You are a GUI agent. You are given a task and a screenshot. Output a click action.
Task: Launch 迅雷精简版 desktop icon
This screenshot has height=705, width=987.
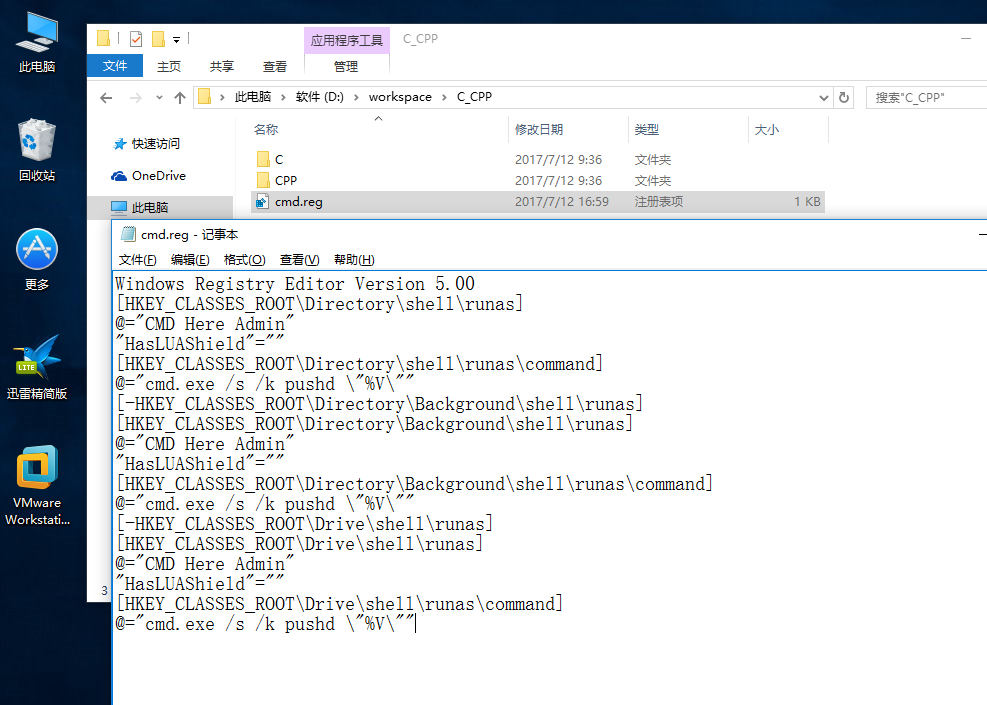point(37,368)
